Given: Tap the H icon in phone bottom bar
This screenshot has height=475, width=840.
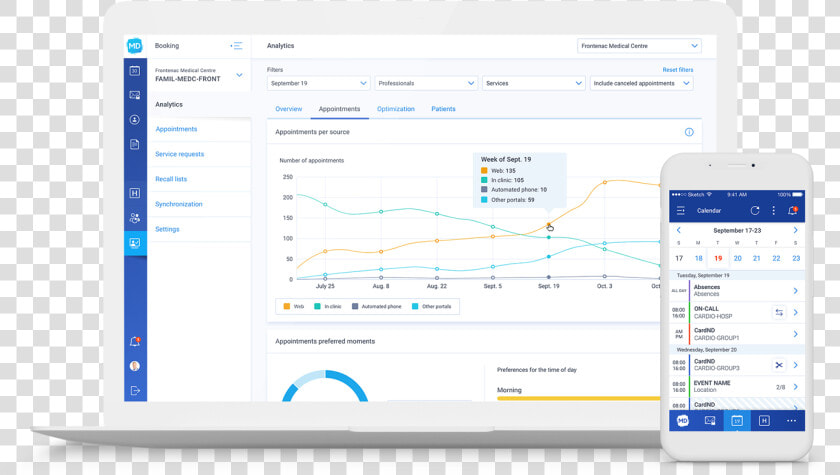Looking at the screenshot, I should [764, 421].
